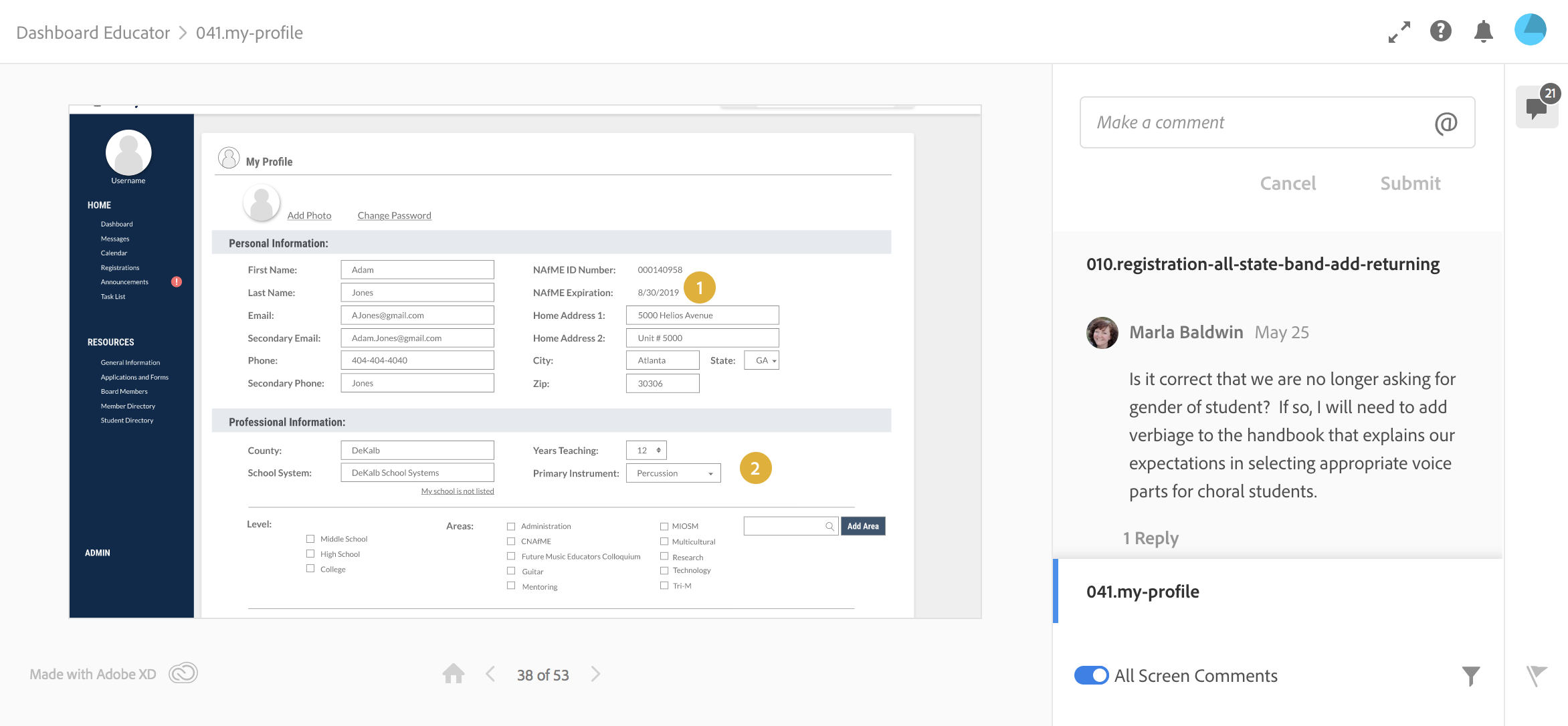This screenshot has width=1568, height=726.
Task: Open the State GA dropdown
Action: [x=762, y=360]
